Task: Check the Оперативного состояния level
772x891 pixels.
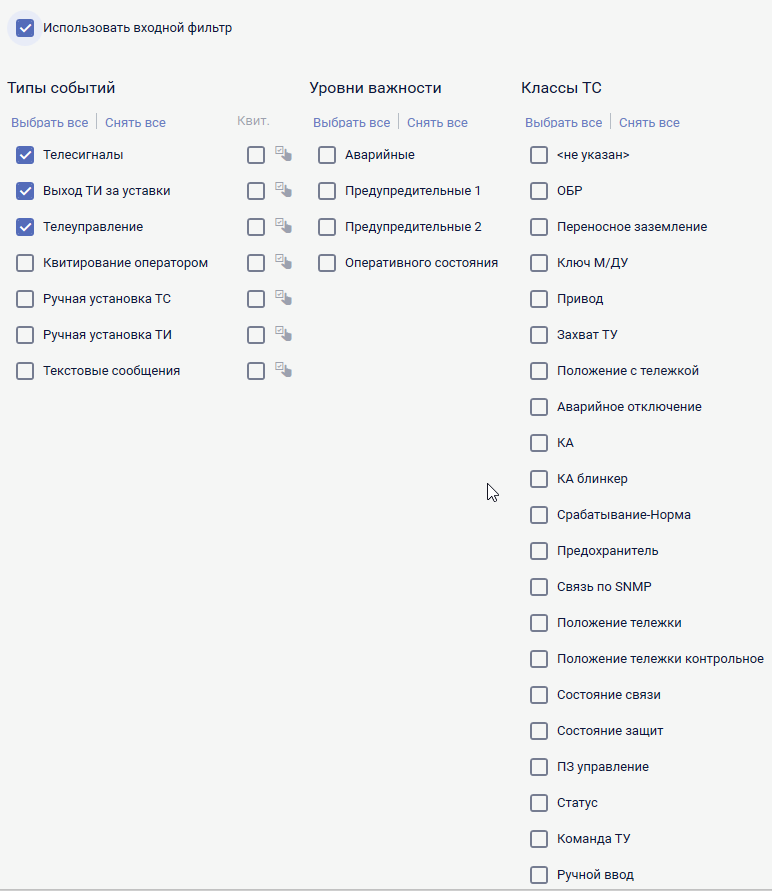Action: click(327, 263)
